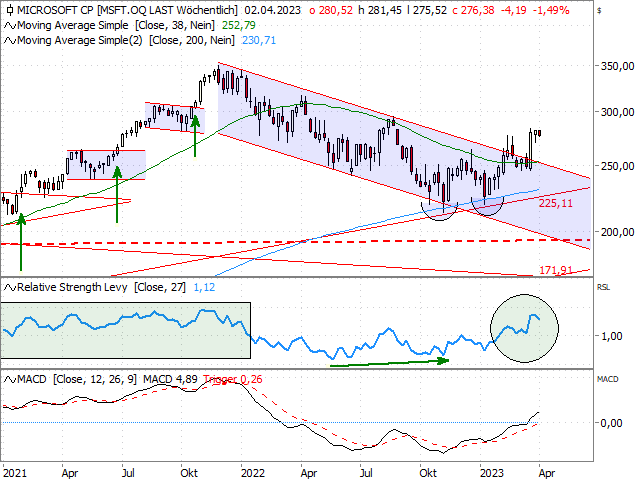Click the open value o 280,52
Image resolution: width=640 pixels, height=480 pixels.
tap(331, 10)
